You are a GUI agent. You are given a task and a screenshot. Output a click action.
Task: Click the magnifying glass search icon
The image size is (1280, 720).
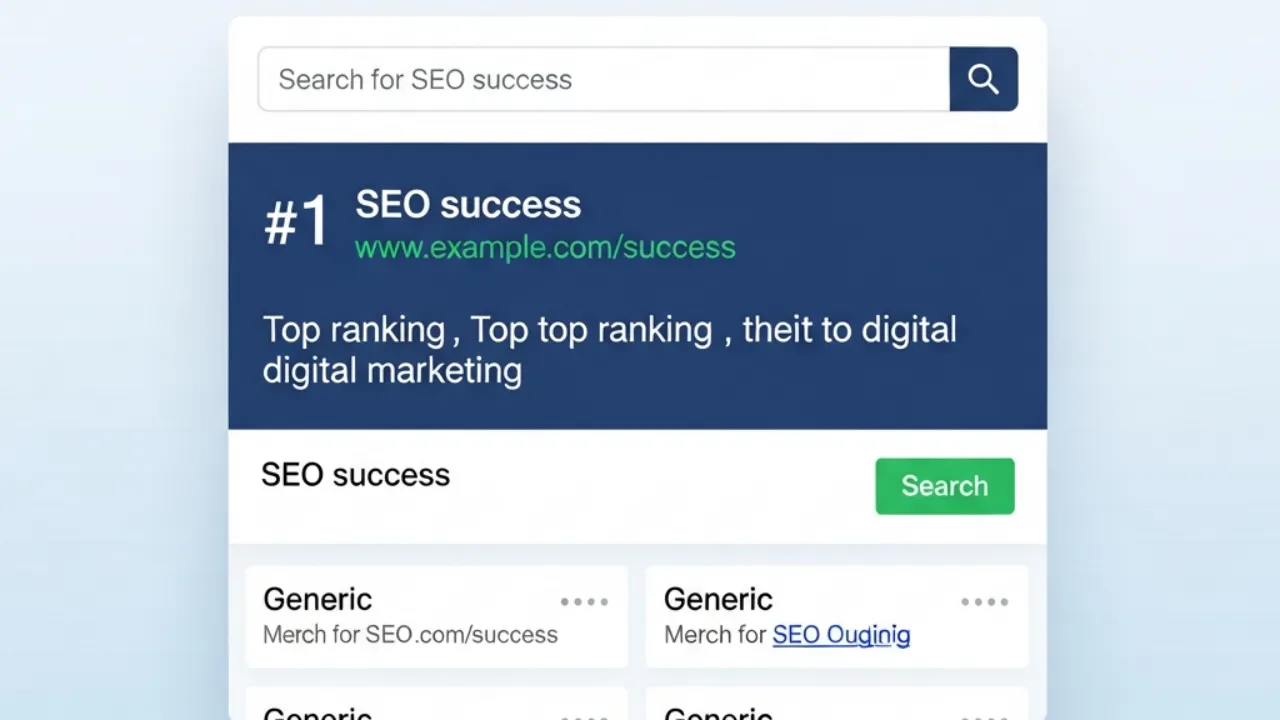point(983,79)
